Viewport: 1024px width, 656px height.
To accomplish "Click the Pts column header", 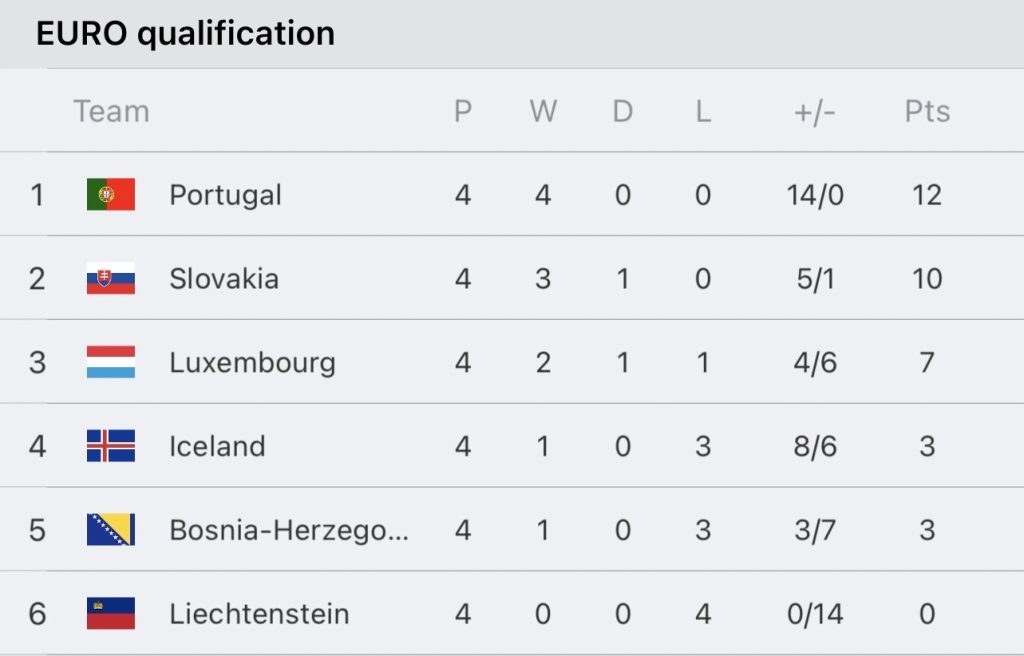I will (927, 111).
